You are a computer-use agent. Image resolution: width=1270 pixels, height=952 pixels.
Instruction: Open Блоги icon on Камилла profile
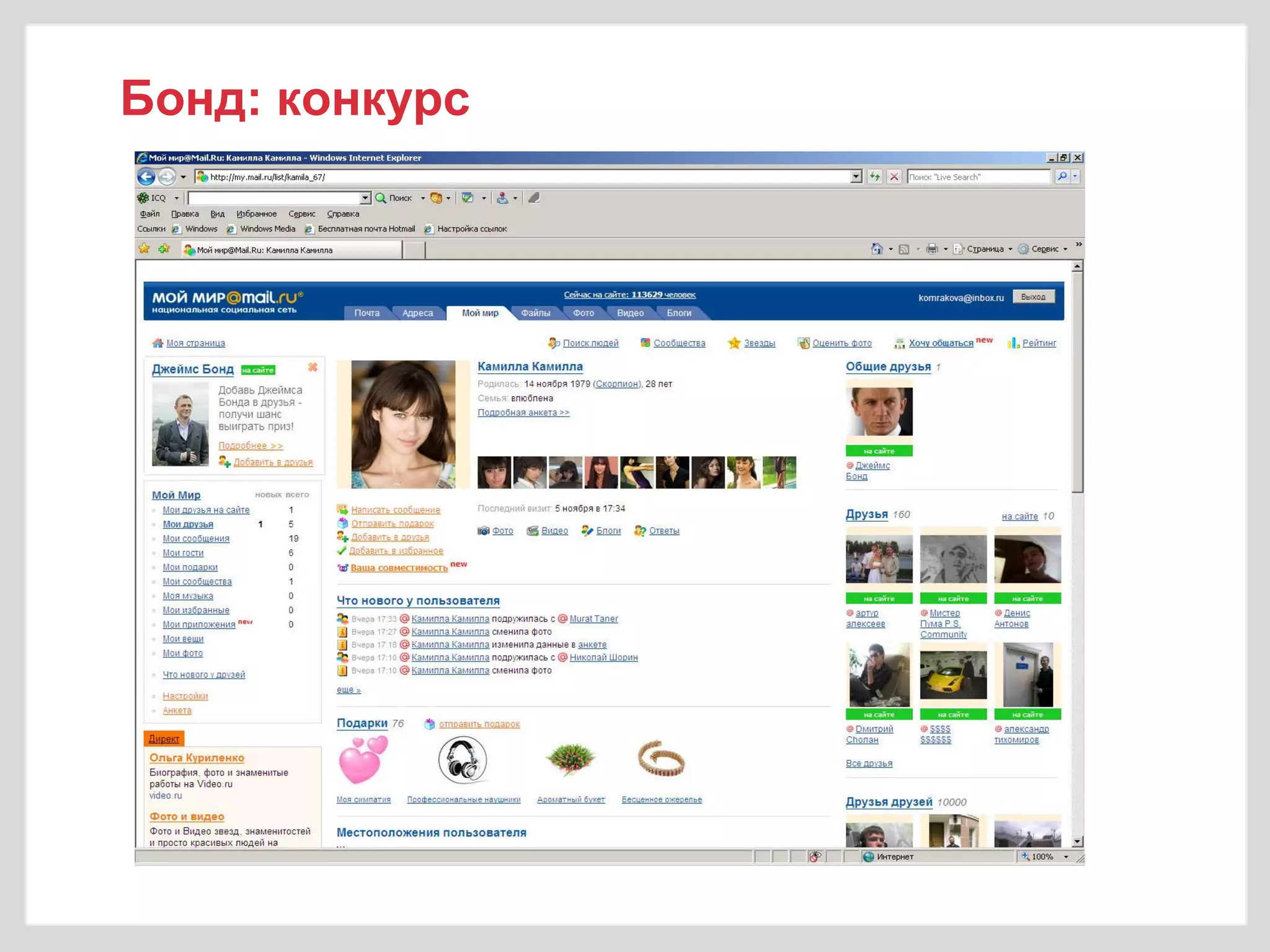coord(587,531)
